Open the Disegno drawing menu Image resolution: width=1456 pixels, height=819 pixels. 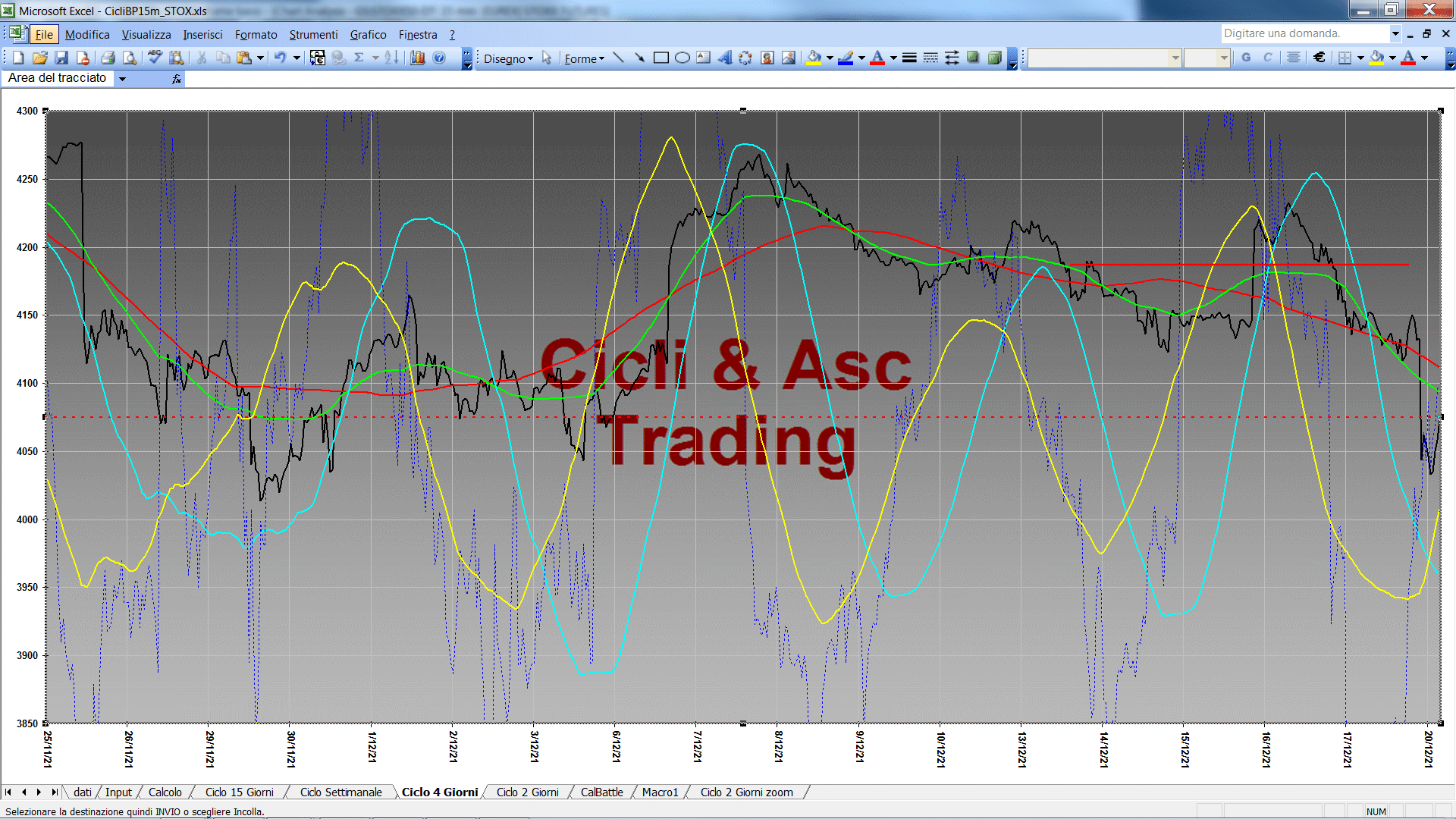pyautogui.click(x=508, y=58)
